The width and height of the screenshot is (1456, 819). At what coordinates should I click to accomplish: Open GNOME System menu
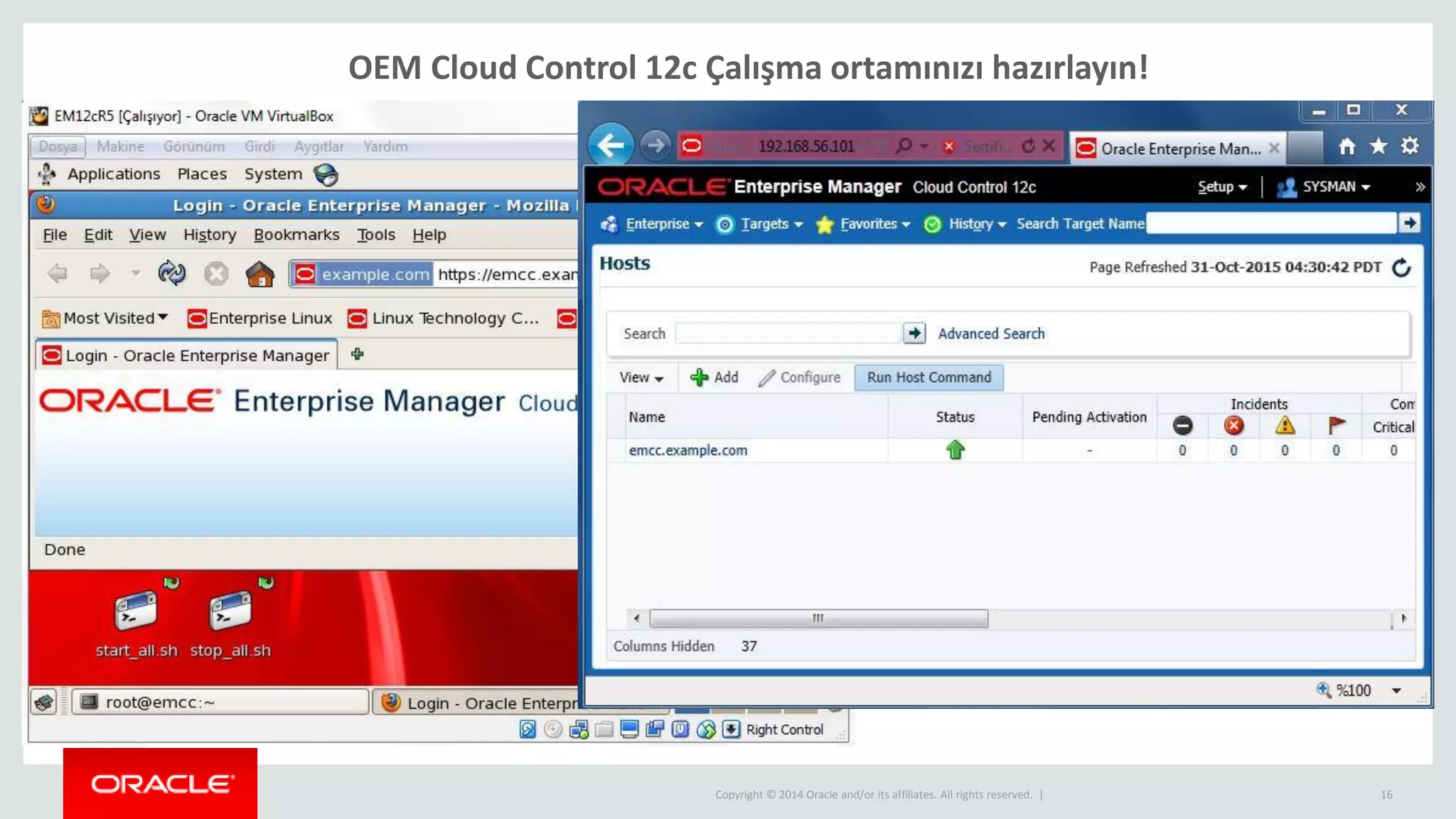[x=273, y=174]
